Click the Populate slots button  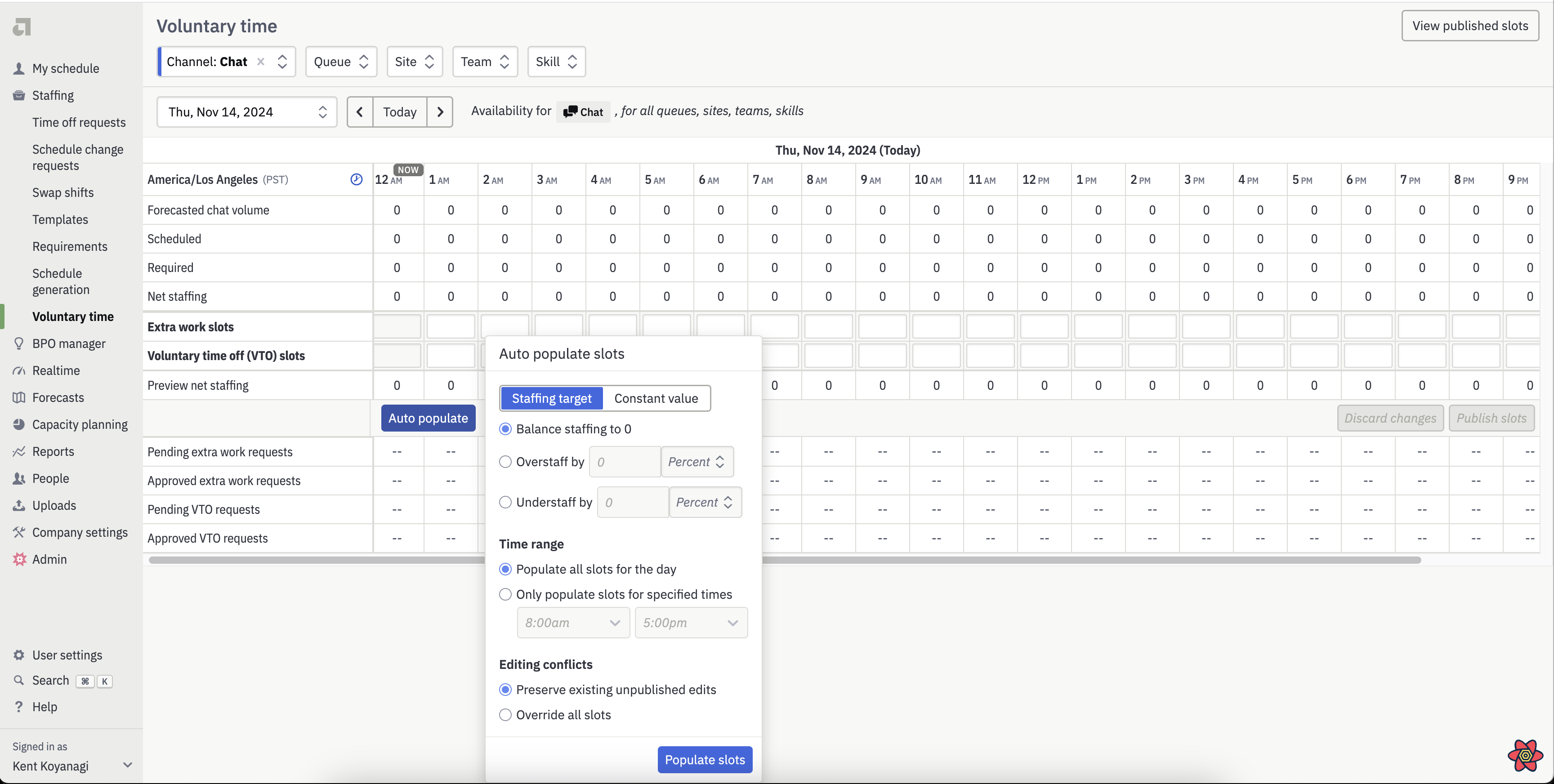click(x=705, y=759)
